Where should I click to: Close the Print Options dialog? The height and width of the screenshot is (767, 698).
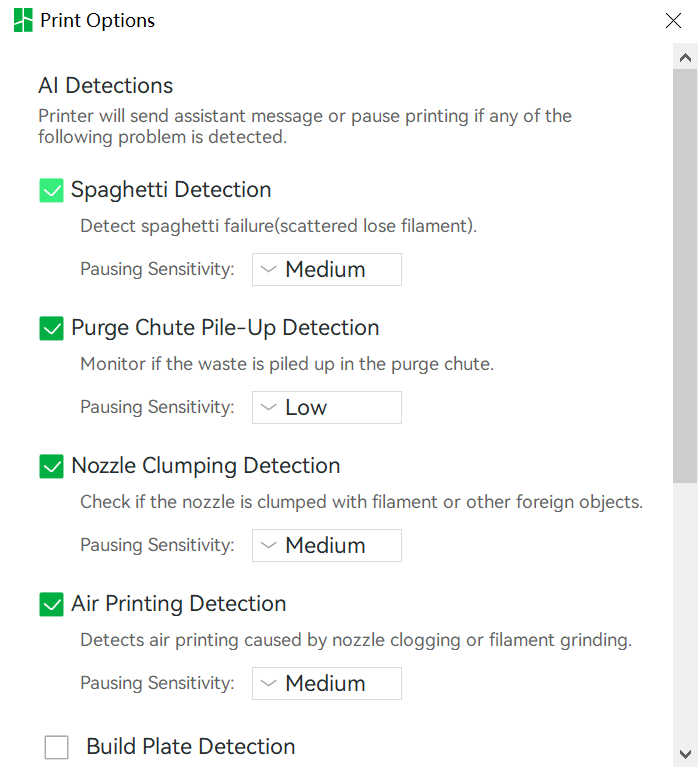(673, 21)
